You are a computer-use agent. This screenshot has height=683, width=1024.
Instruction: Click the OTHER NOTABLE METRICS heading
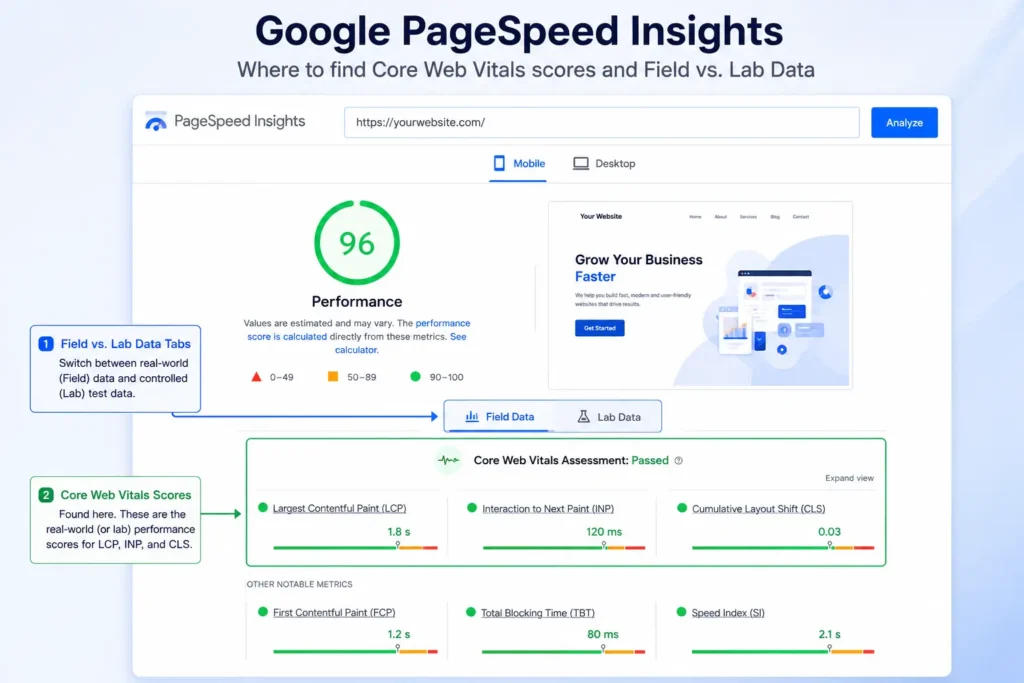pos(299,584)
